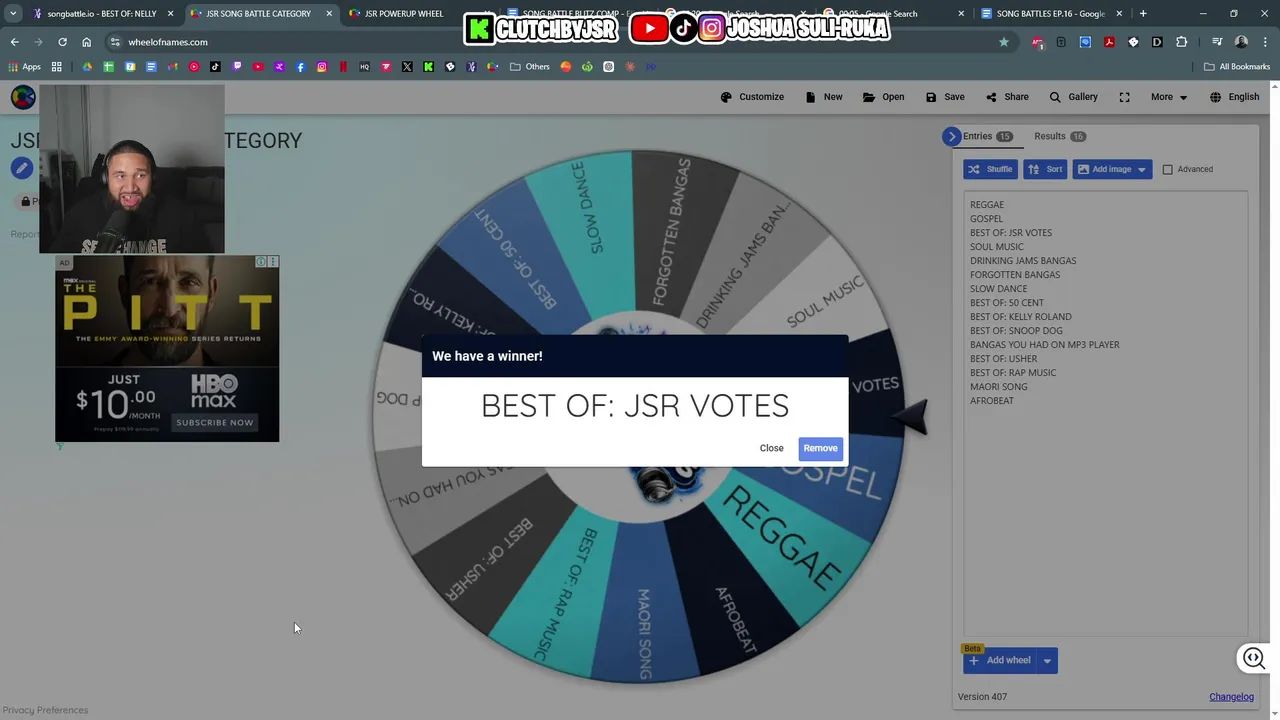The width and height of the screenshot is (1280, 720).
Task: Click the GOSPEL entry in the list
Action: pyautogui.click(x=986, y=219)
